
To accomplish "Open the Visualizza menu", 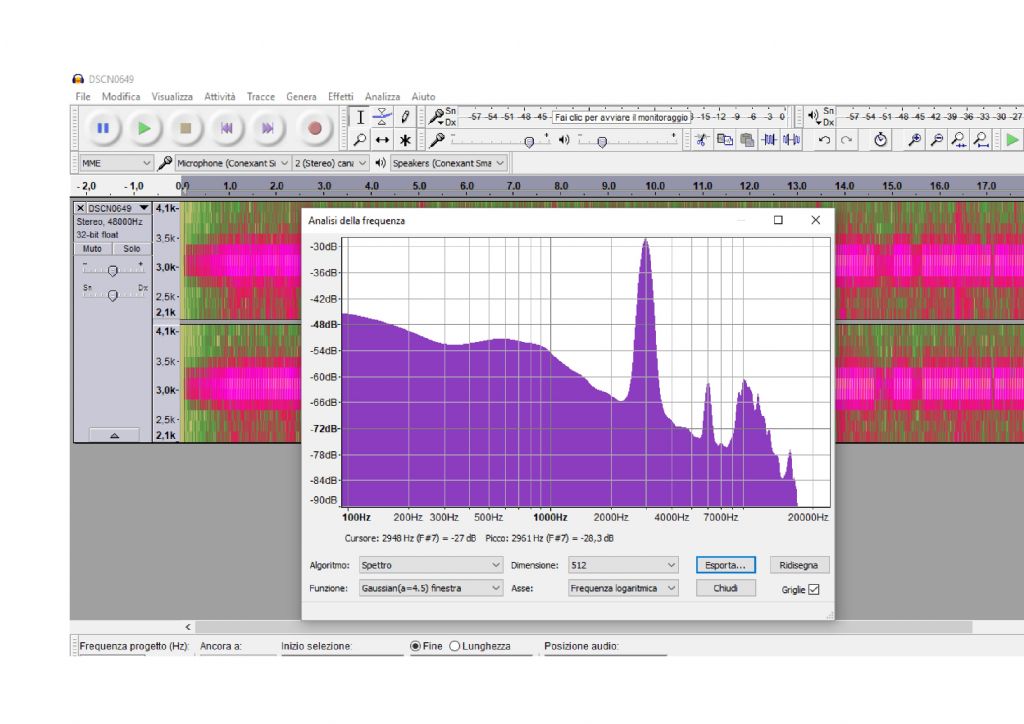I will point(172,97).
